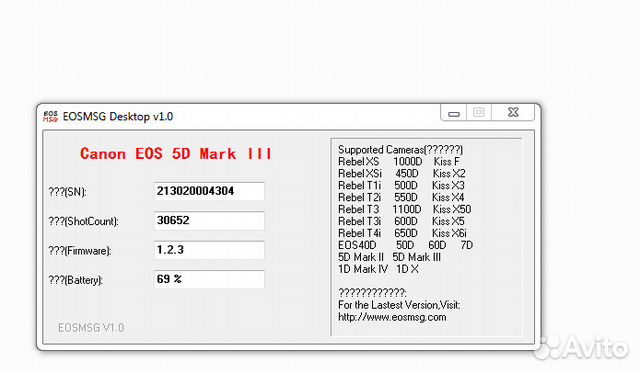Image resolution: width=640 pixels, height=373 pixels.
Task: Click Kiss X4 in supported list
Action: (x=448, y=197)
